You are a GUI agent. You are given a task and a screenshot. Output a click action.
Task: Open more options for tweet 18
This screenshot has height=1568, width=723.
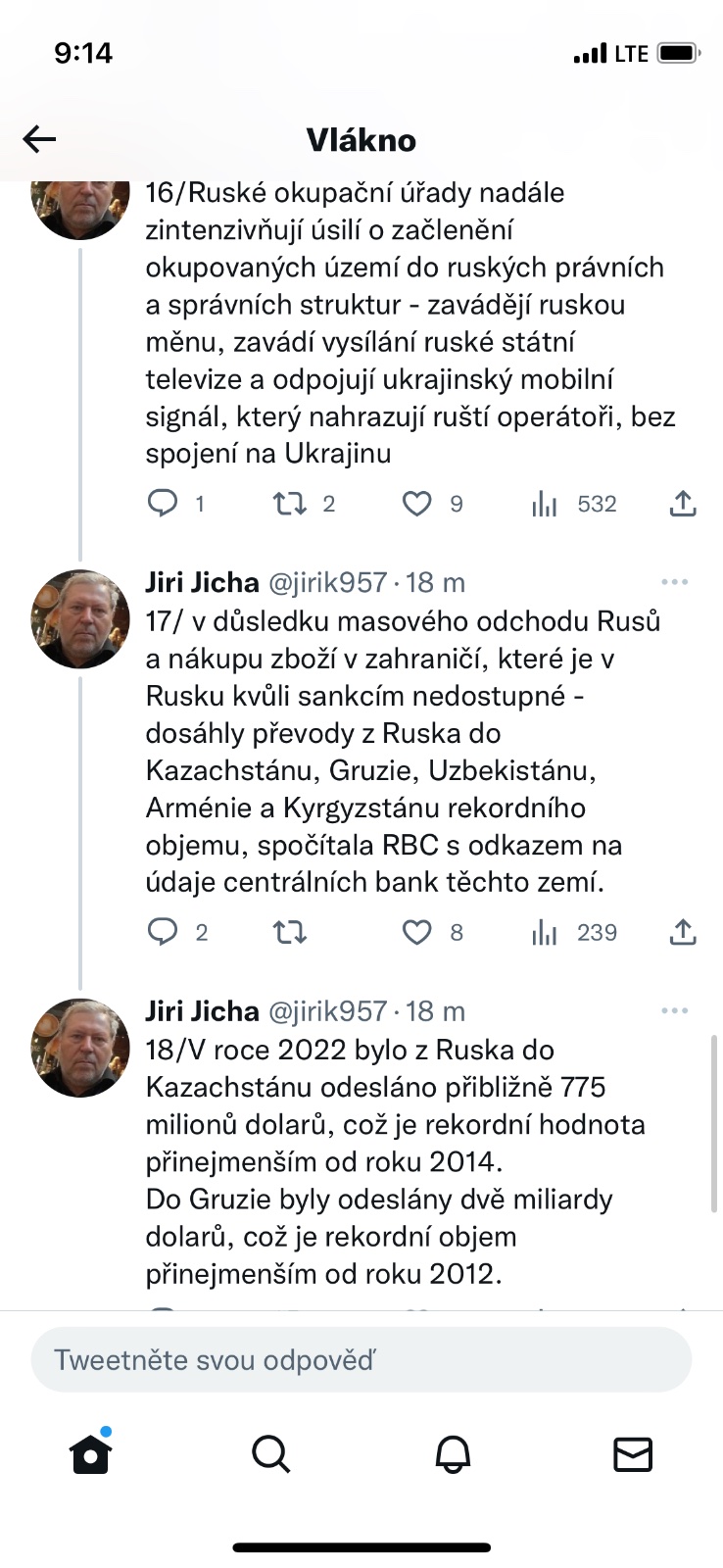[x=675, y=1010]
